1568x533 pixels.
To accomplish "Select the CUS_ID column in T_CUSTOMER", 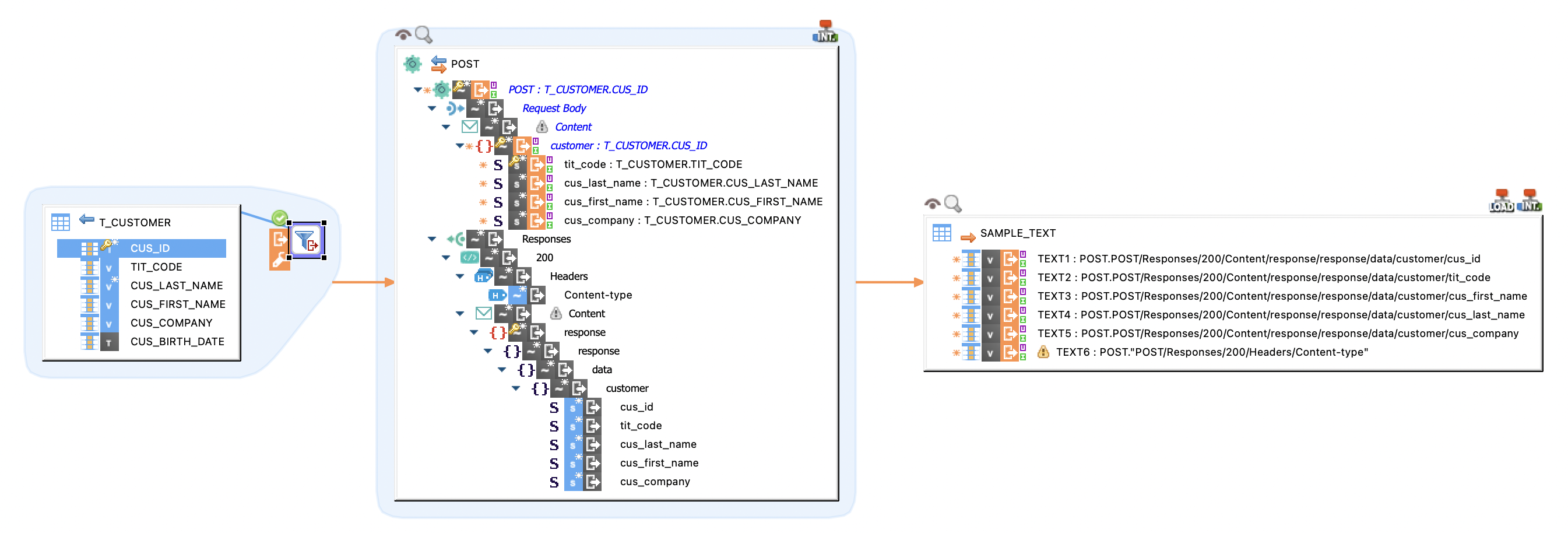I will pyautogui.click(x=150, y=248).
